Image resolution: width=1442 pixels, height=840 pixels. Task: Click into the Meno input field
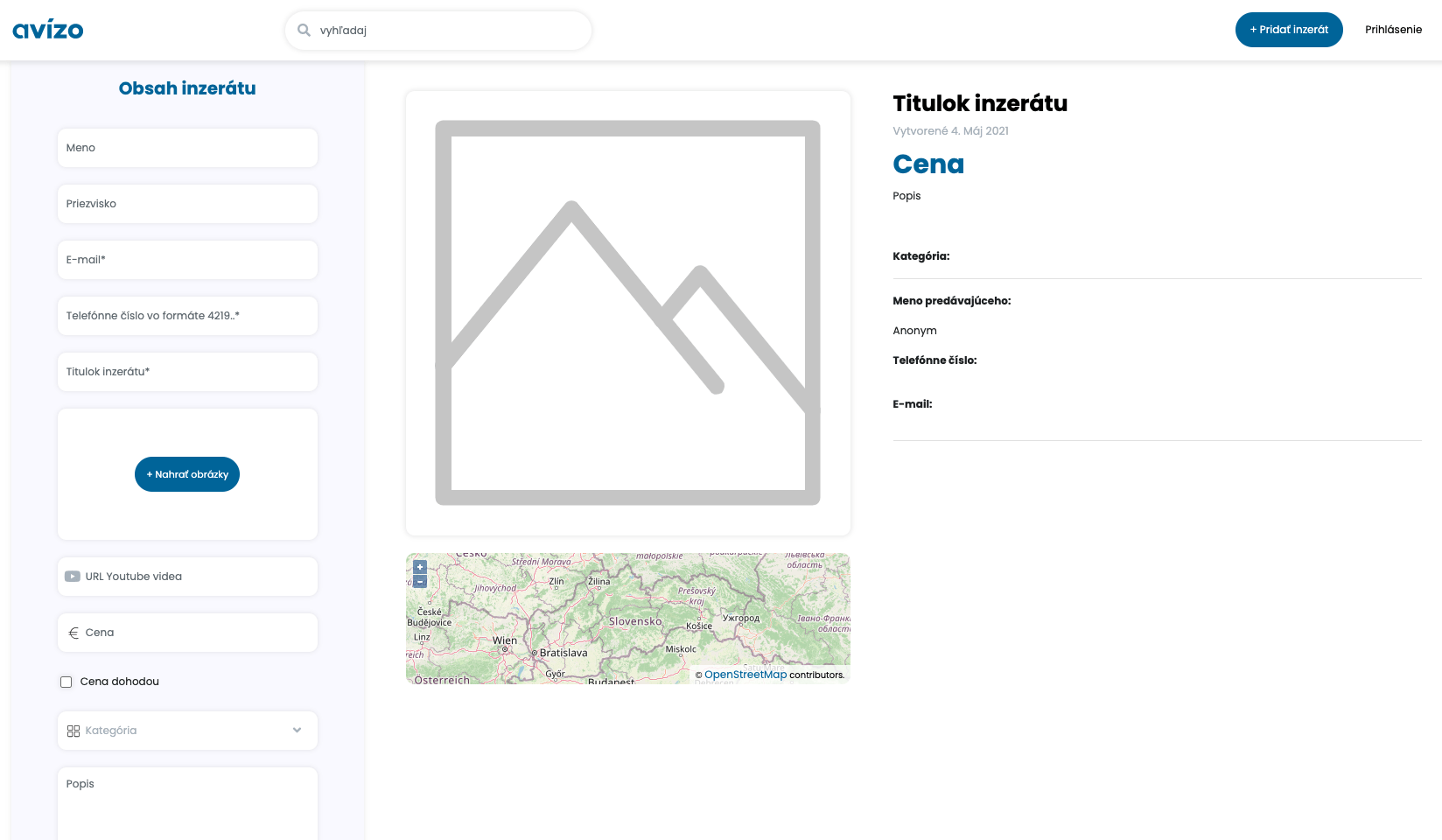click(187, 148)
